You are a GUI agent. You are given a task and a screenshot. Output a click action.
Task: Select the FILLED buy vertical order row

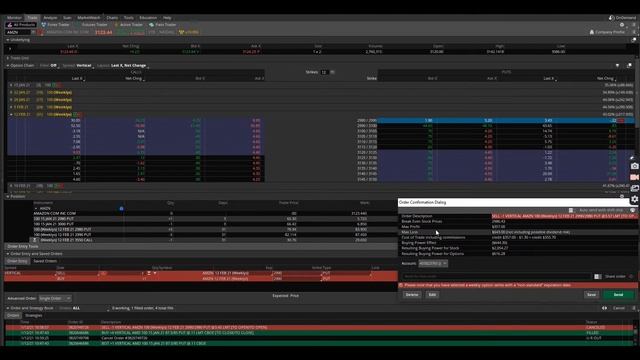[x=320, y=333]
